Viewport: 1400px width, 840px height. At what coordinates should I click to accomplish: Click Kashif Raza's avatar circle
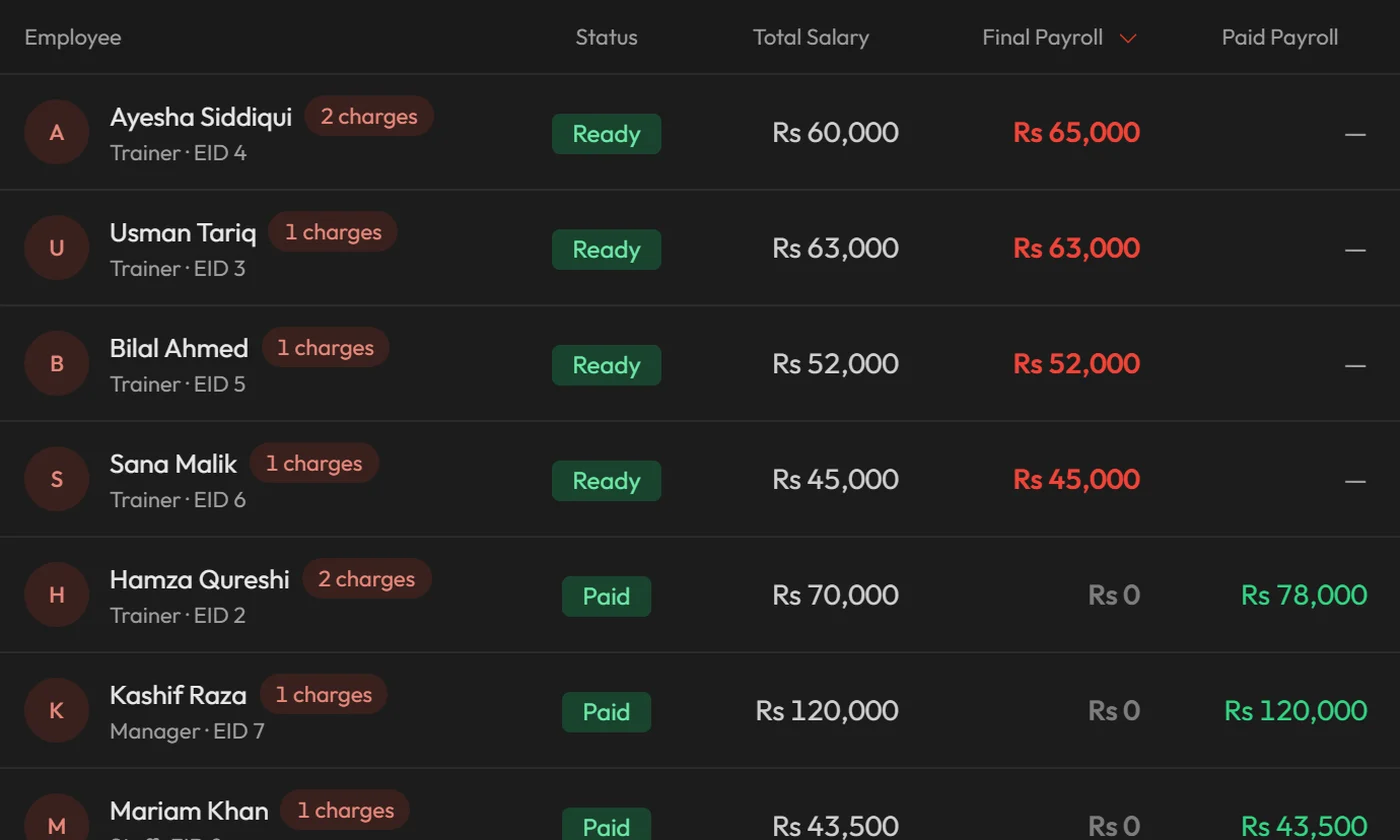pyautogui.click(x=57, y=710)
